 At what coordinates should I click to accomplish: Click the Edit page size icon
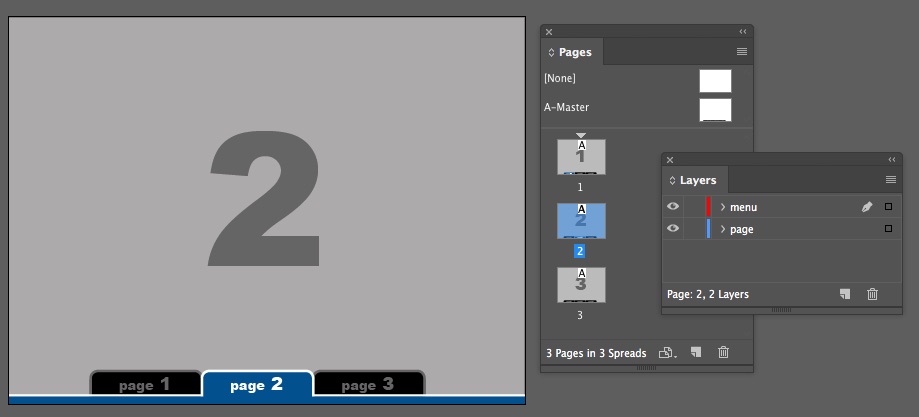tap(667, 353)
